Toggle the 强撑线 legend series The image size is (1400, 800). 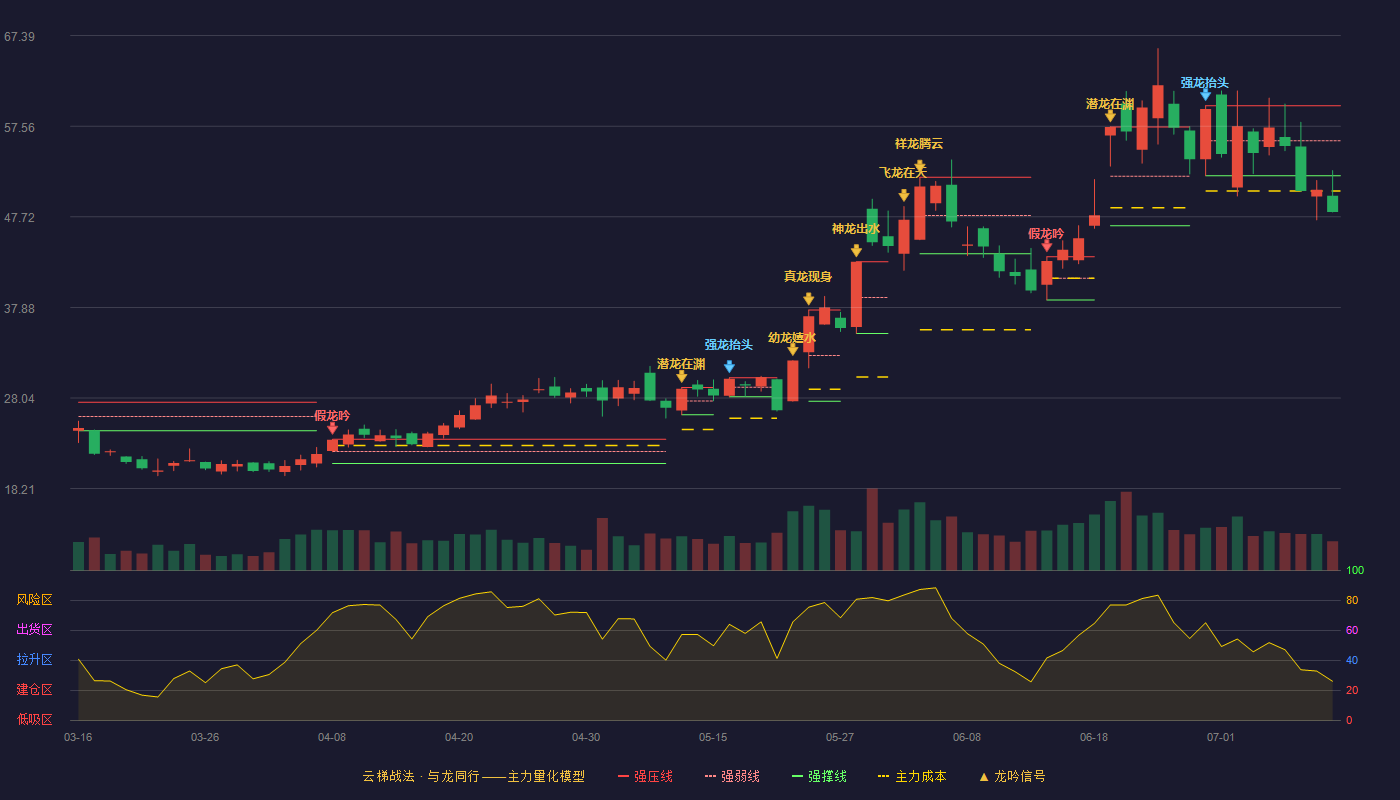pos(819,776)
